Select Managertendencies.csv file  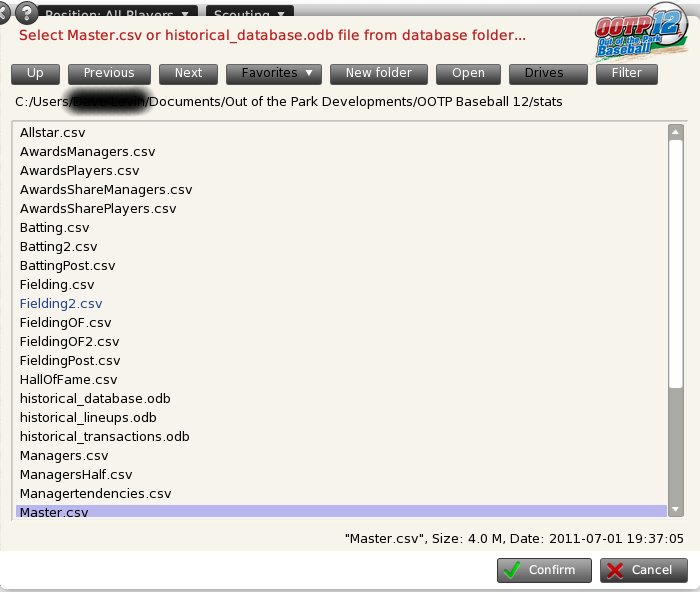click(341, 494)
